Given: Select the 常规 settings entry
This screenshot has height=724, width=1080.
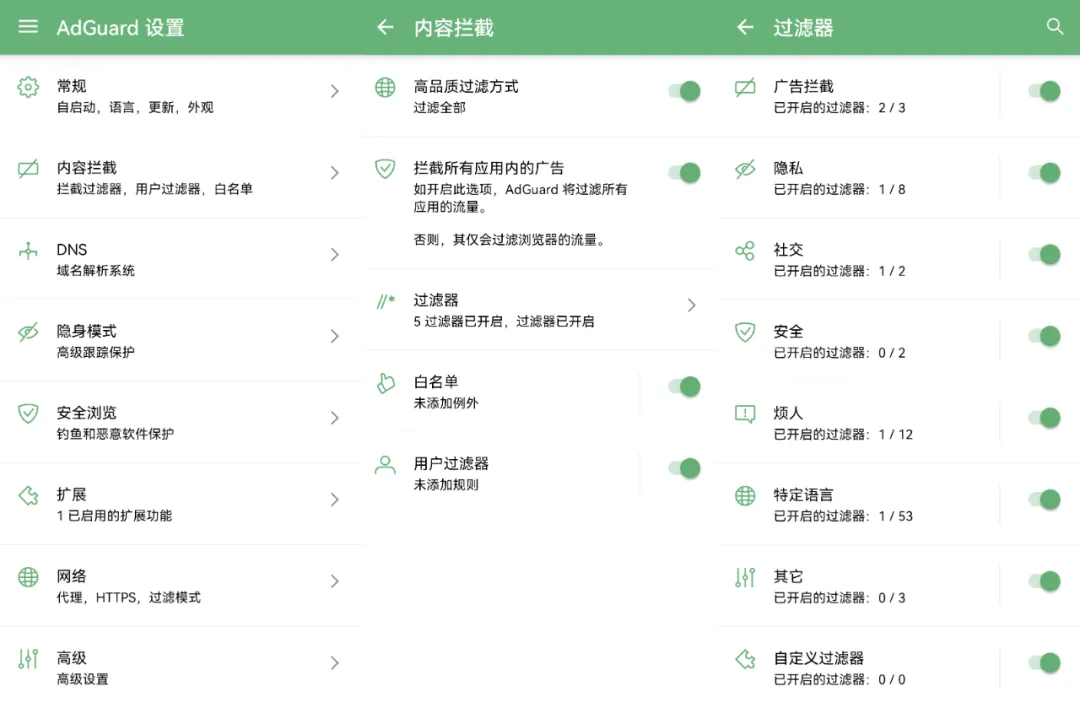Looking at the screenshot, I should coord(180,96).
